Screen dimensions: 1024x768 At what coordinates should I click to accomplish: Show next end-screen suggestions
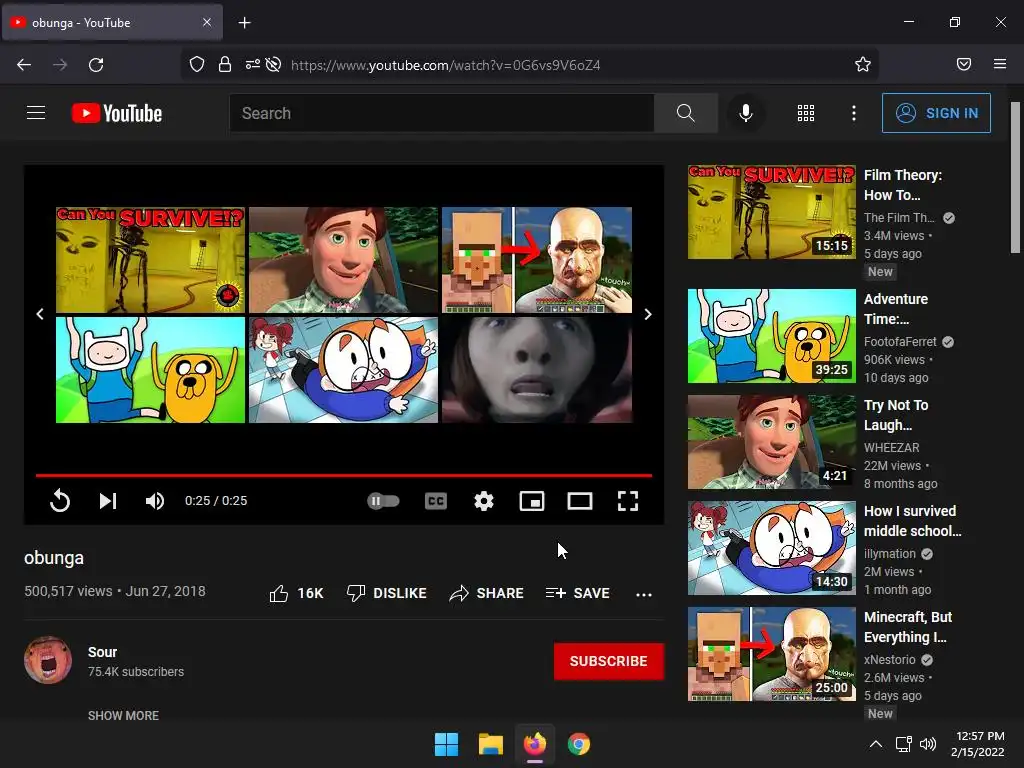tap(648, 314)
